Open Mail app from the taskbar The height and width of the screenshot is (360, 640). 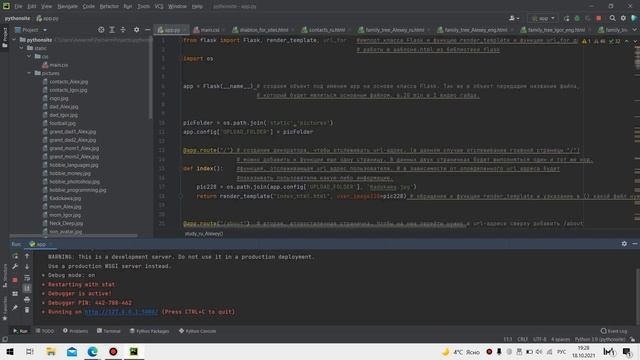coord(72,351)
